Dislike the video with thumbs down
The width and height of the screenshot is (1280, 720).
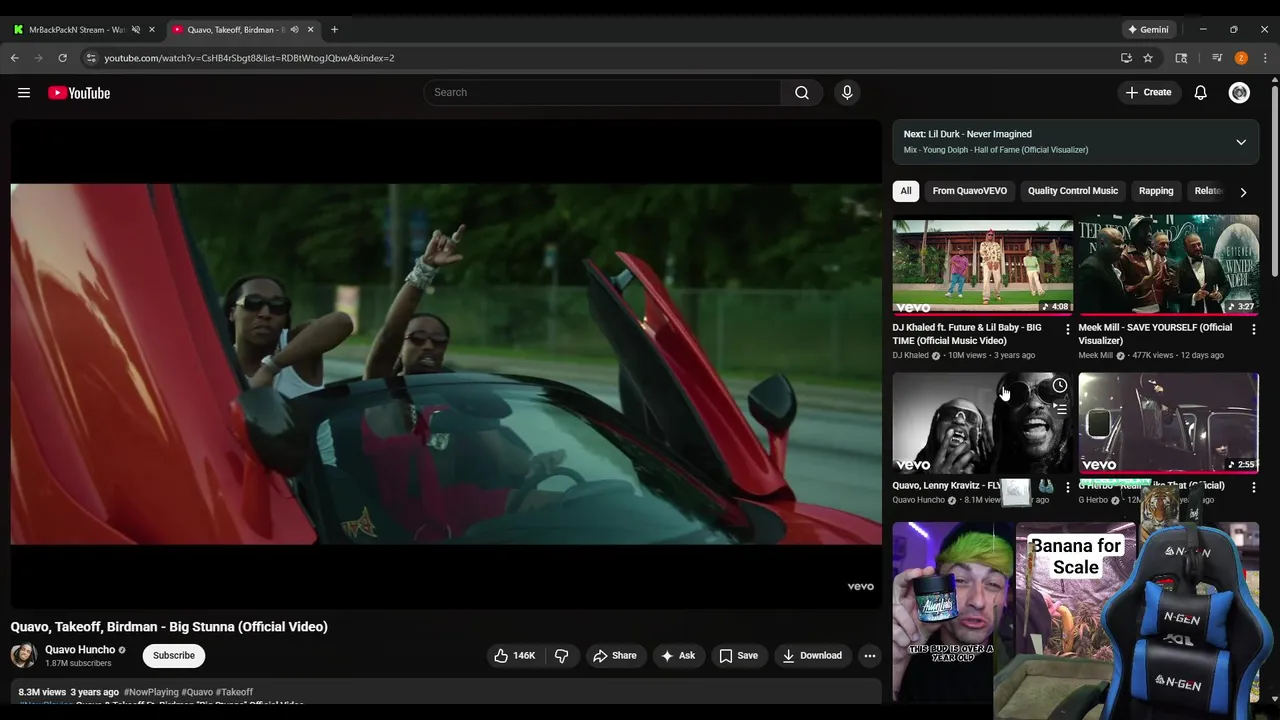pyautogui.click(x=562, y=656)
